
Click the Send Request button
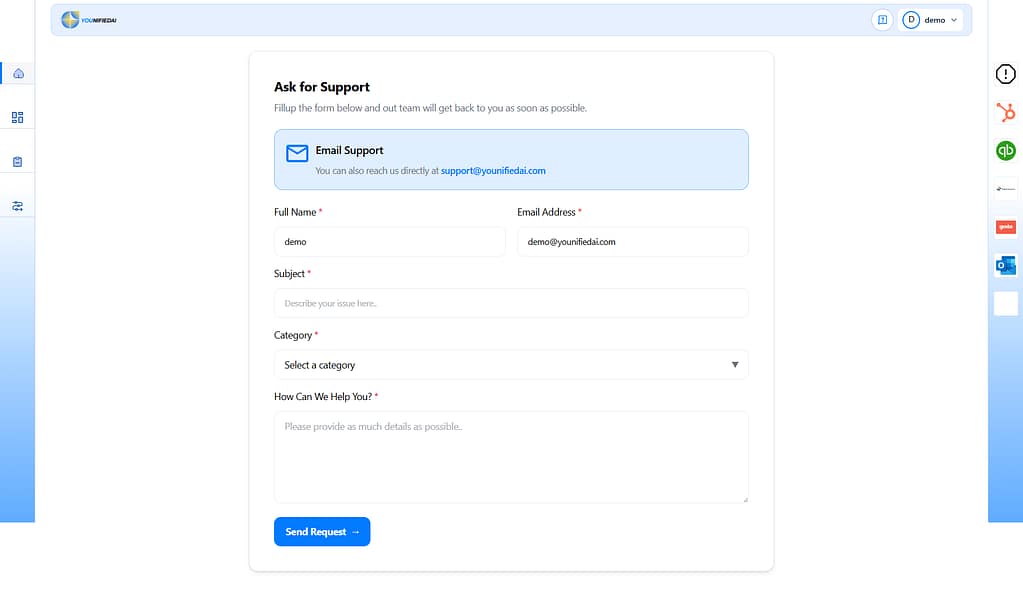coord(322,532)
